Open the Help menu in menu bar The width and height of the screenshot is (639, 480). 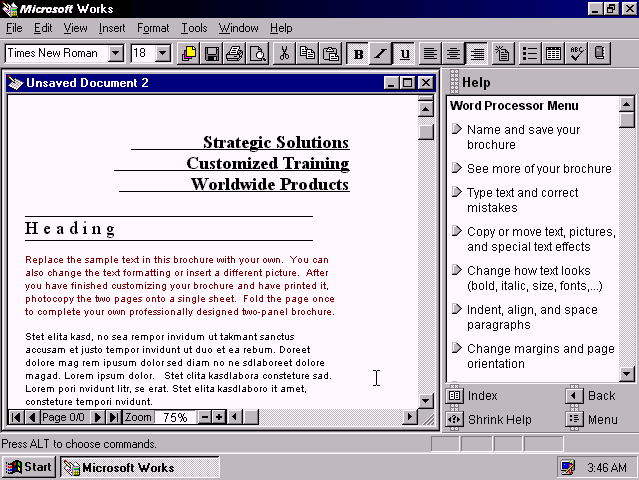pyautogui.click(x=281, y=28)
